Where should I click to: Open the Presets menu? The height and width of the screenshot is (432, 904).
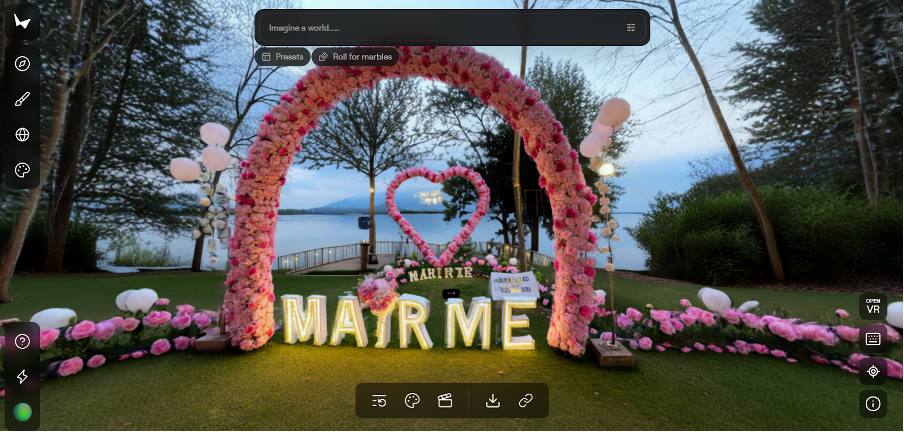click(x=282, y=57)
